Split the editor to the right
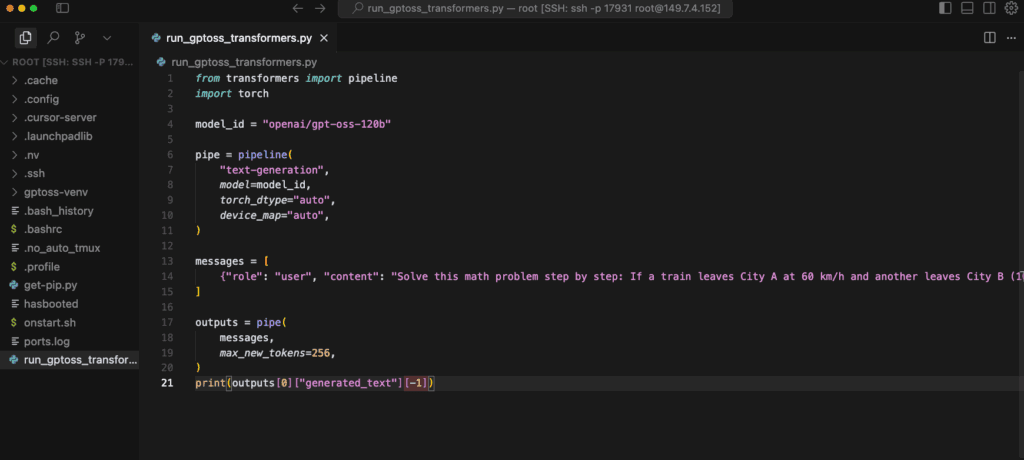 pos(990,38)
